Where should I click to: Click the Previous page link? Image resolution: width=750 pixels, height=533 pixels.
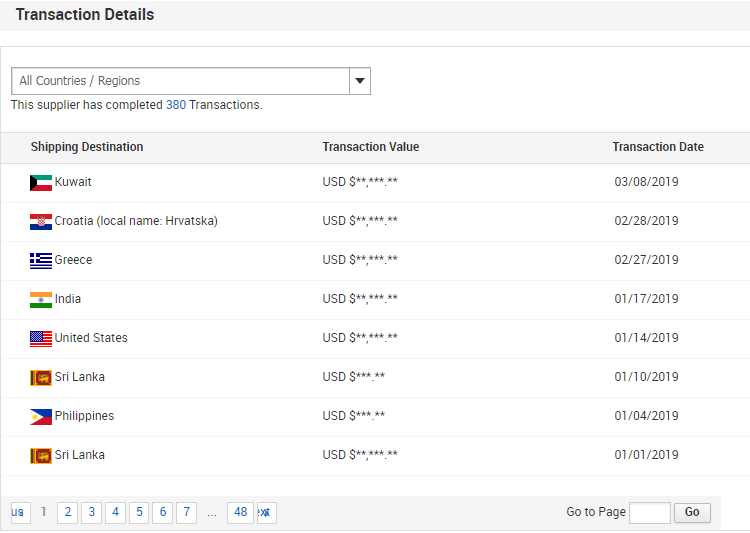pos(18,513)
